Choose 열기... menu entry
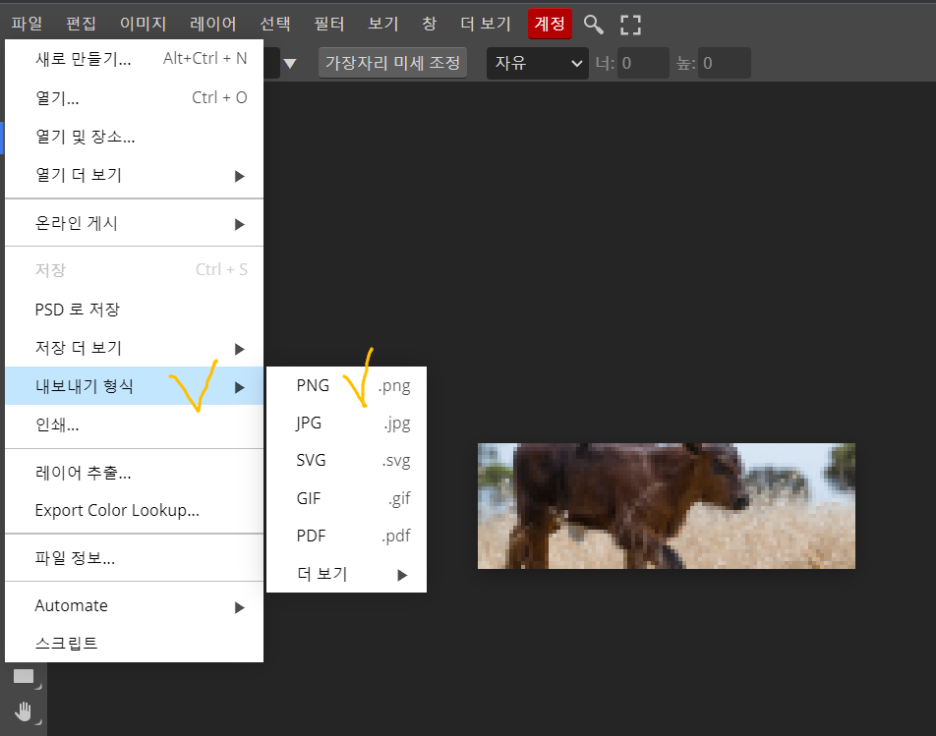Viewport: 936px width, 736px height. coord(134,97)
